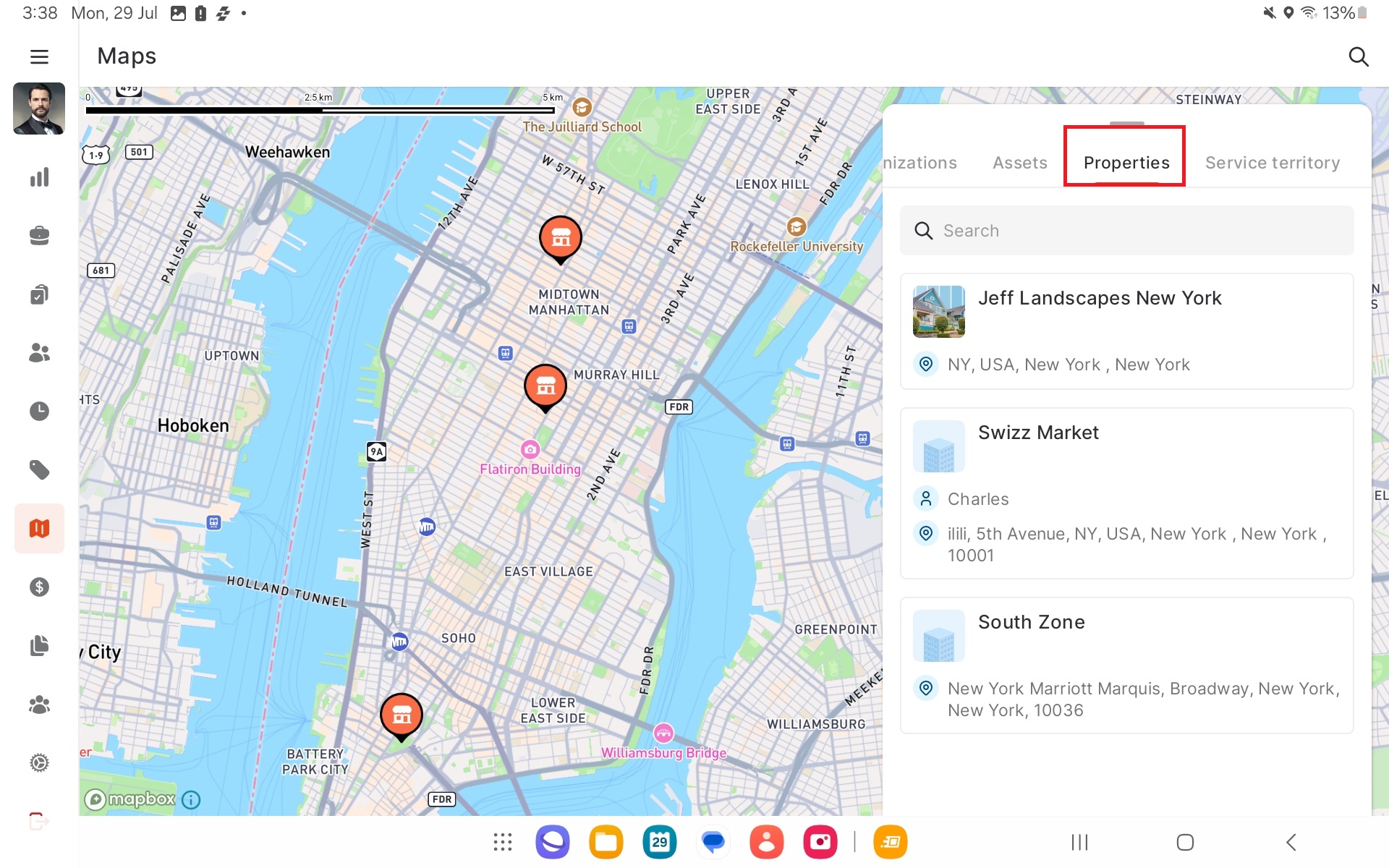Select the store marker near Battery Park City
The height and width of the screenshot is (868, 1389).
[x=402, y=715]
